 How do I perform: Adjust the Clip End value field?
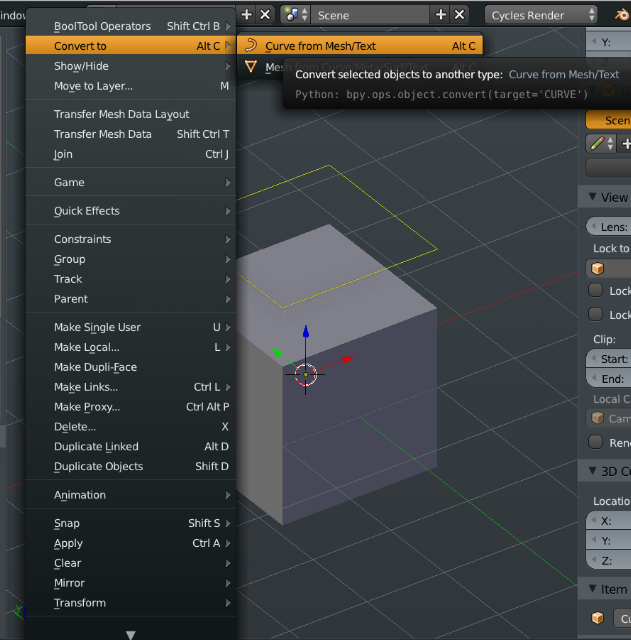point(609,379)
